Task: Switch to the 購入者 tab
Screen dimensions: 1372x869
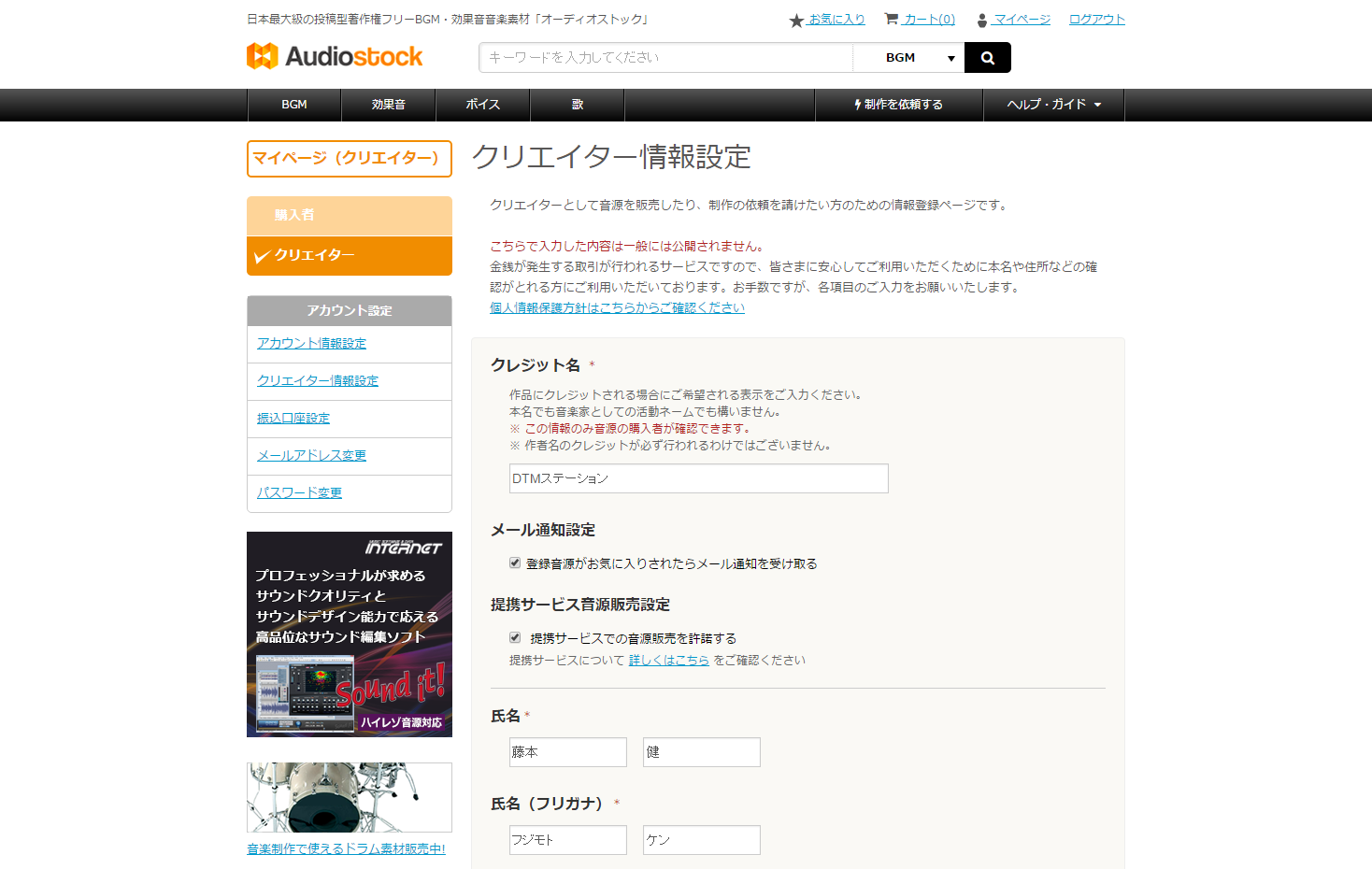Action: coord(350,215)
